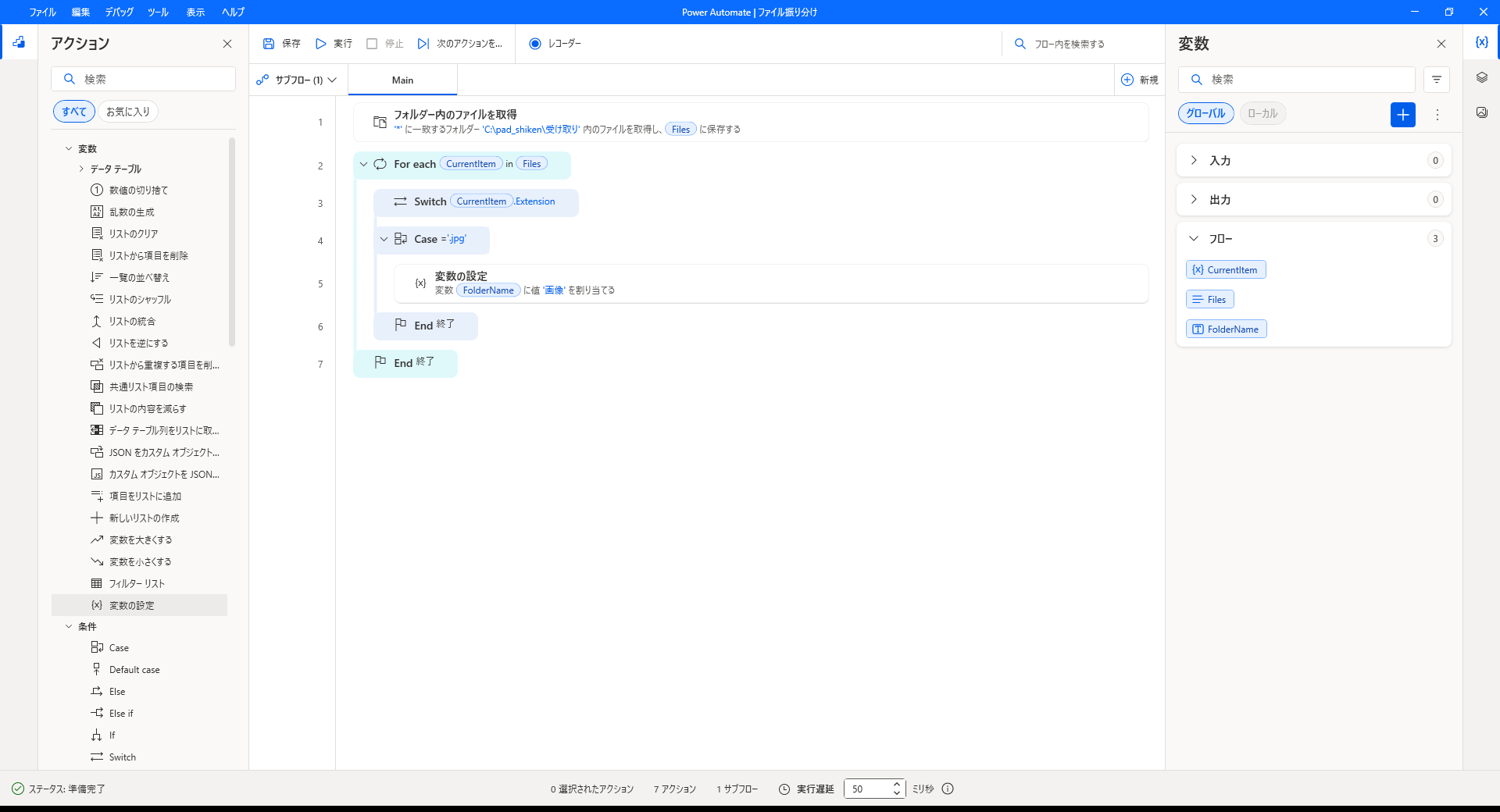Select the フォルダー内のファイルを取得 action step

(751, 122)
